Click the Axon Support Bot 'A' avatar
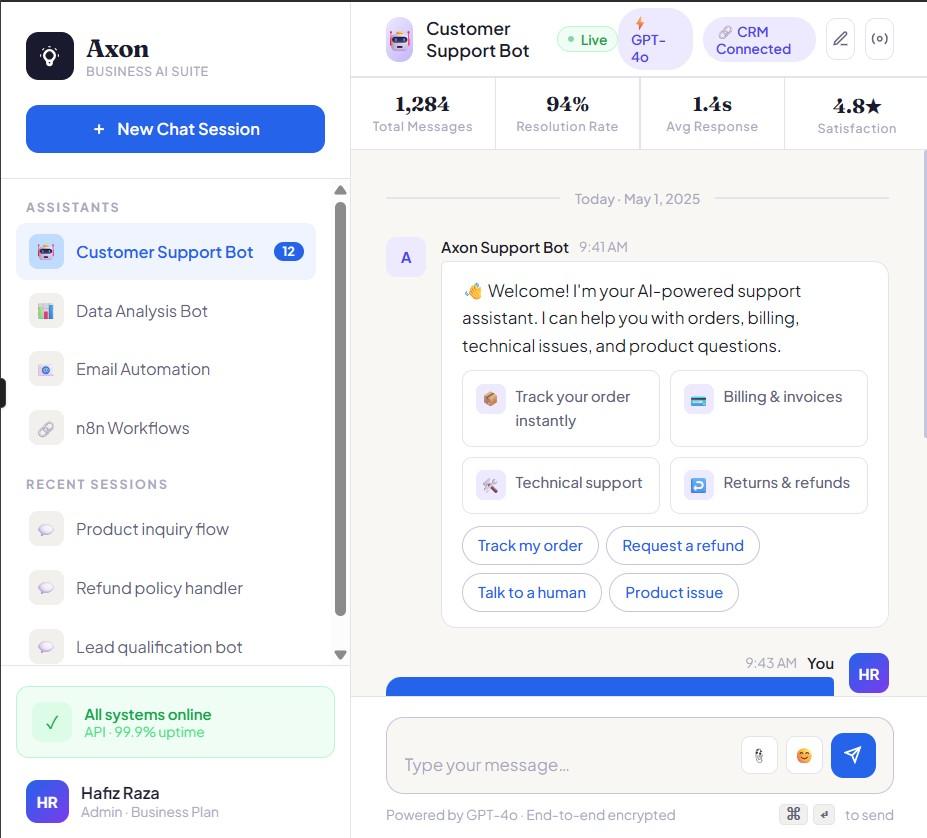Screen dimensions: 927x838 406,257
